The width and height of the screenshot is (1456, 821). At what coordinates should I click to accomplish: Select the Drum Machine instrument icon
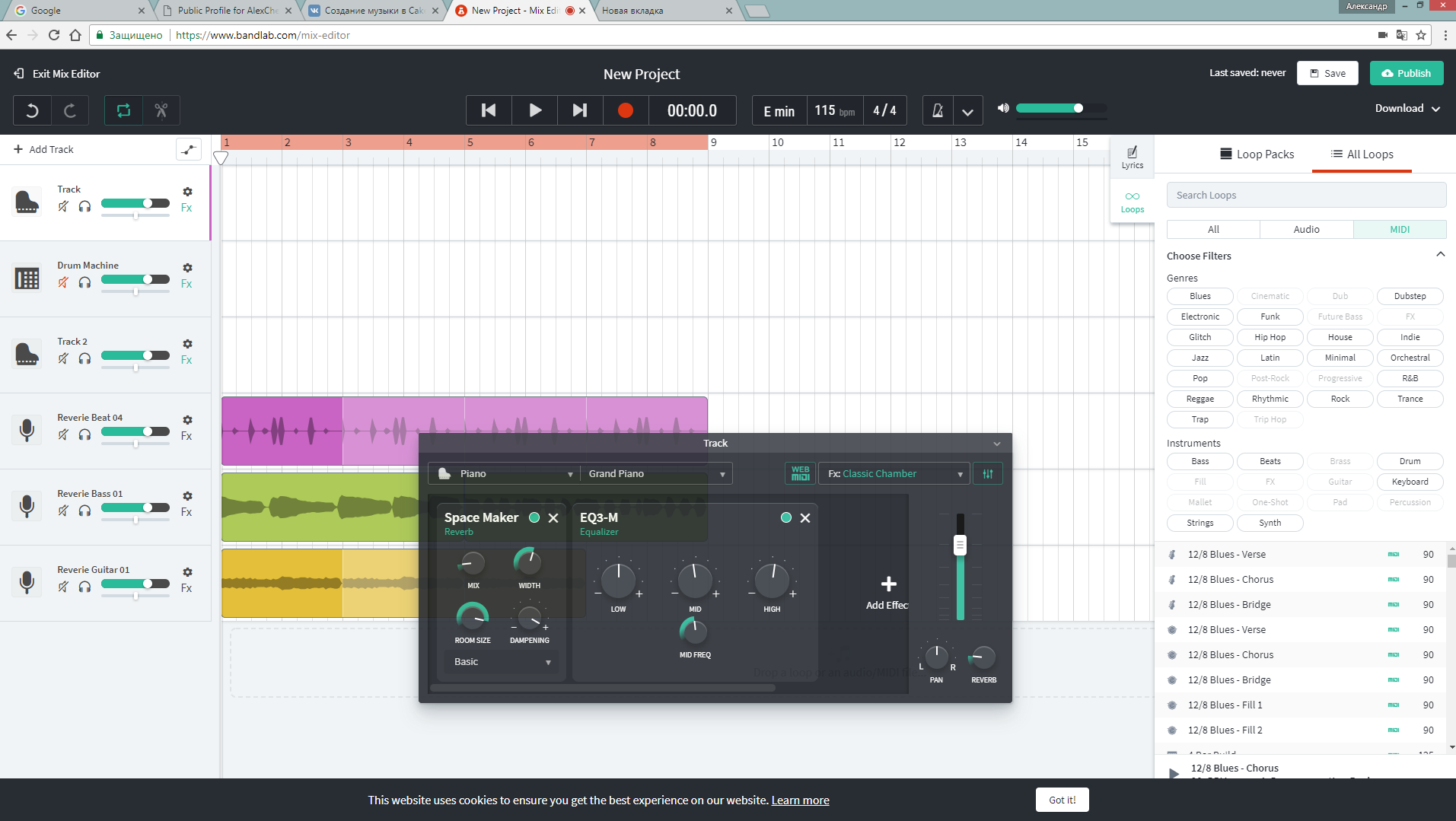(27, 278)
